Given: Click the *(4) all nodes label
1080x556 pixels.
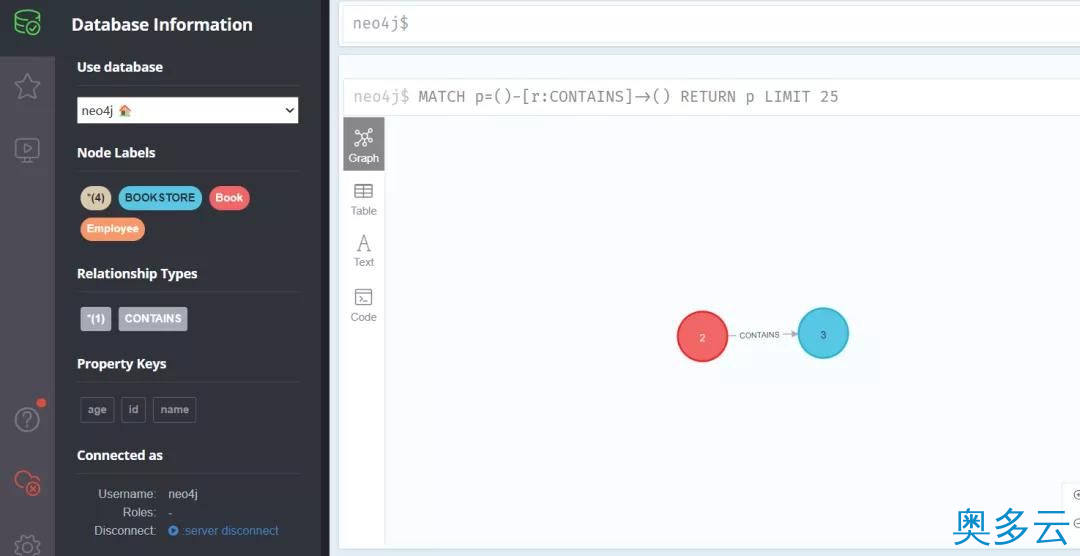Looking at the screenshot, I should click(x=96, y=198).
